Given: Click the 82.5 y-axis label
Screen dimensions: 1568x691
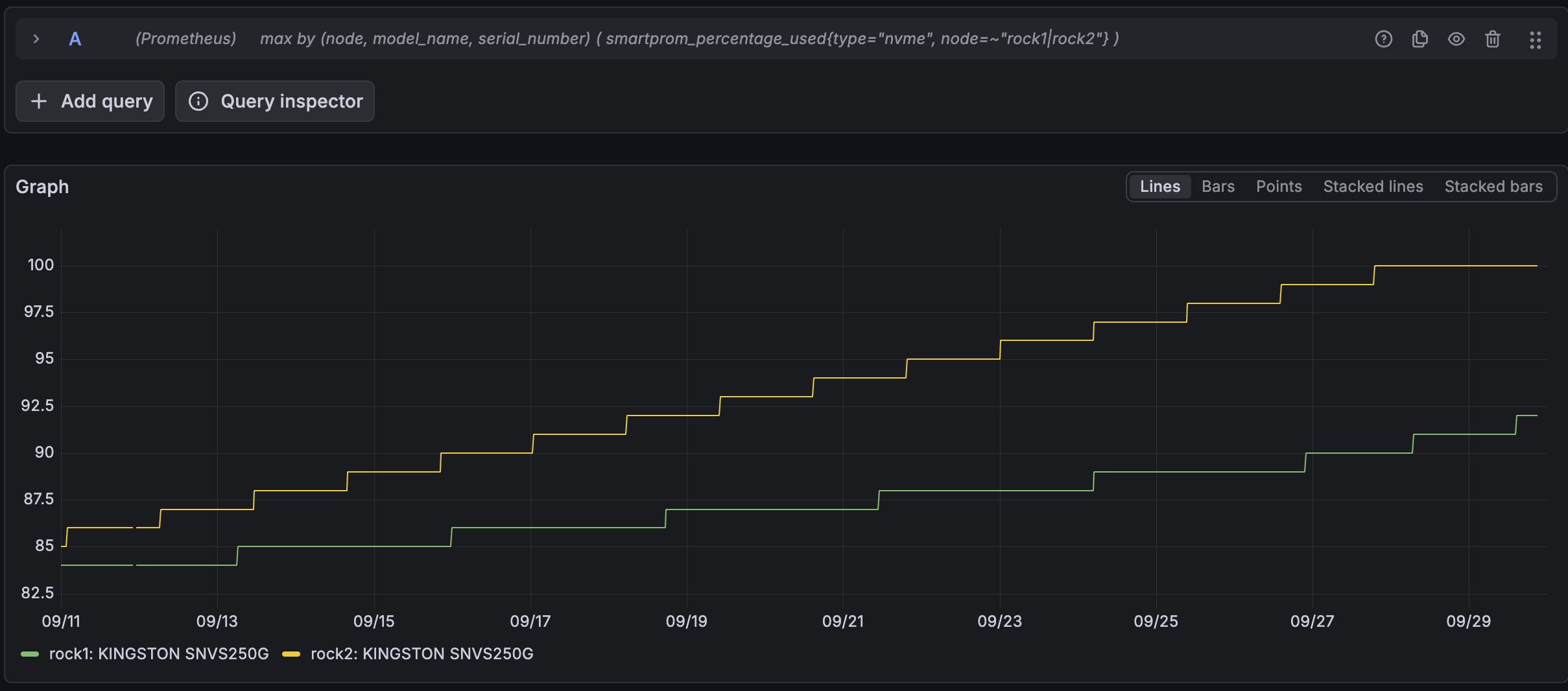Looking at the screenshot, I should click(x=38, y=592).
